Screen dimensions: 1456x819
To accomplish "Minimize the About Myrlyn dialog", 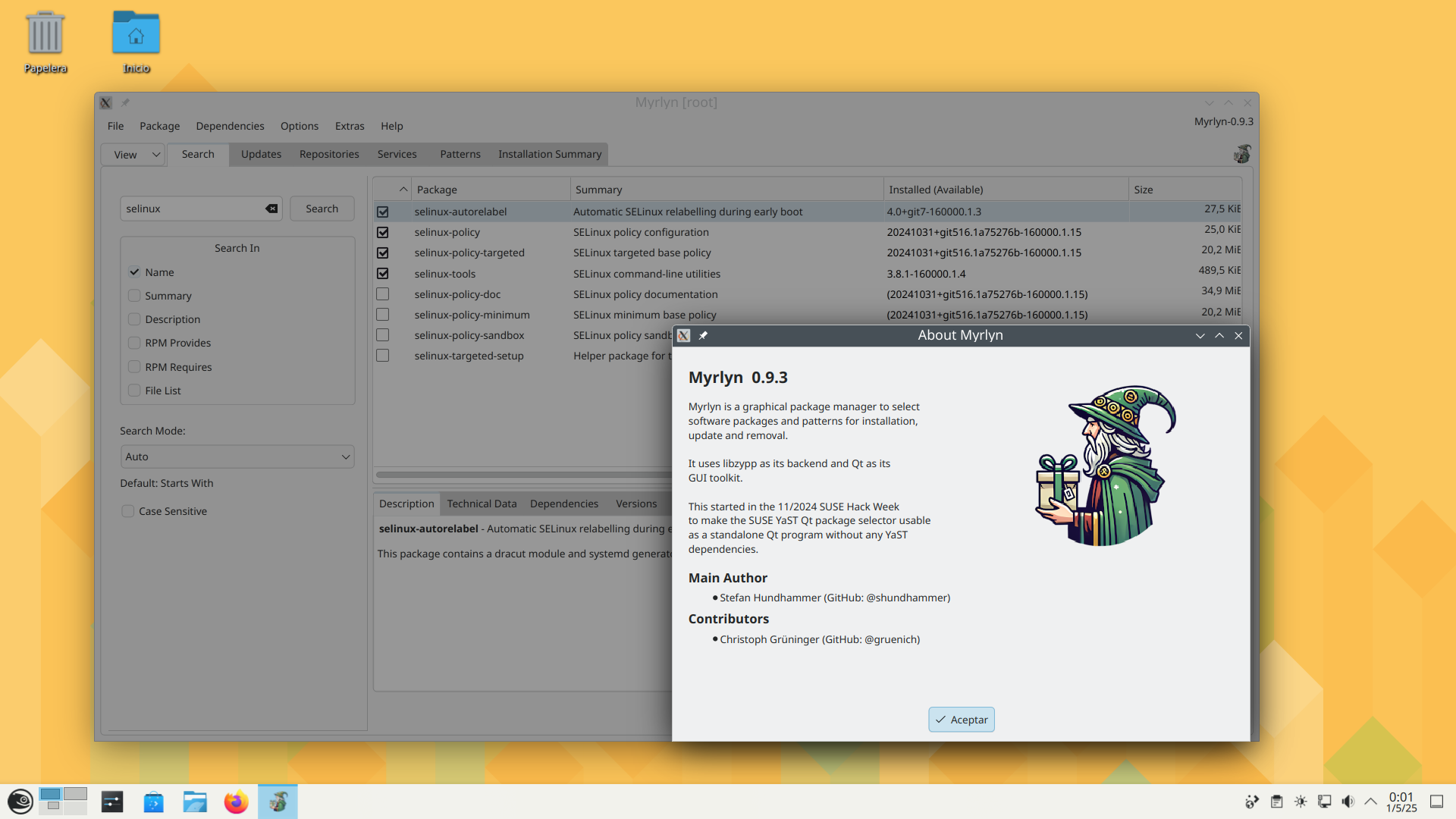I will tap(1200, 335).
